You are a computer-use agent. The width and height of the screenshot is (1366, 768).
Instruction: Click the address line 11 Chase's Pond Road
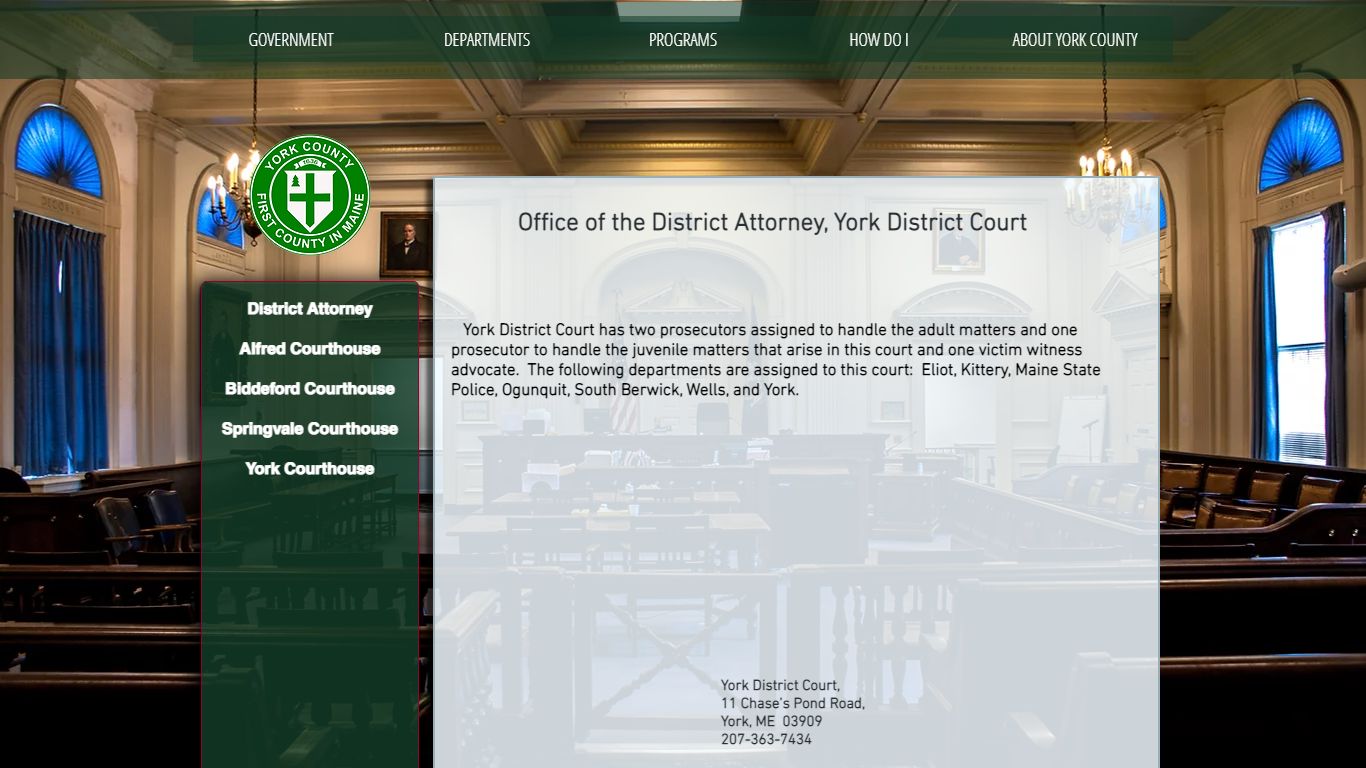[x=793, y=704]
